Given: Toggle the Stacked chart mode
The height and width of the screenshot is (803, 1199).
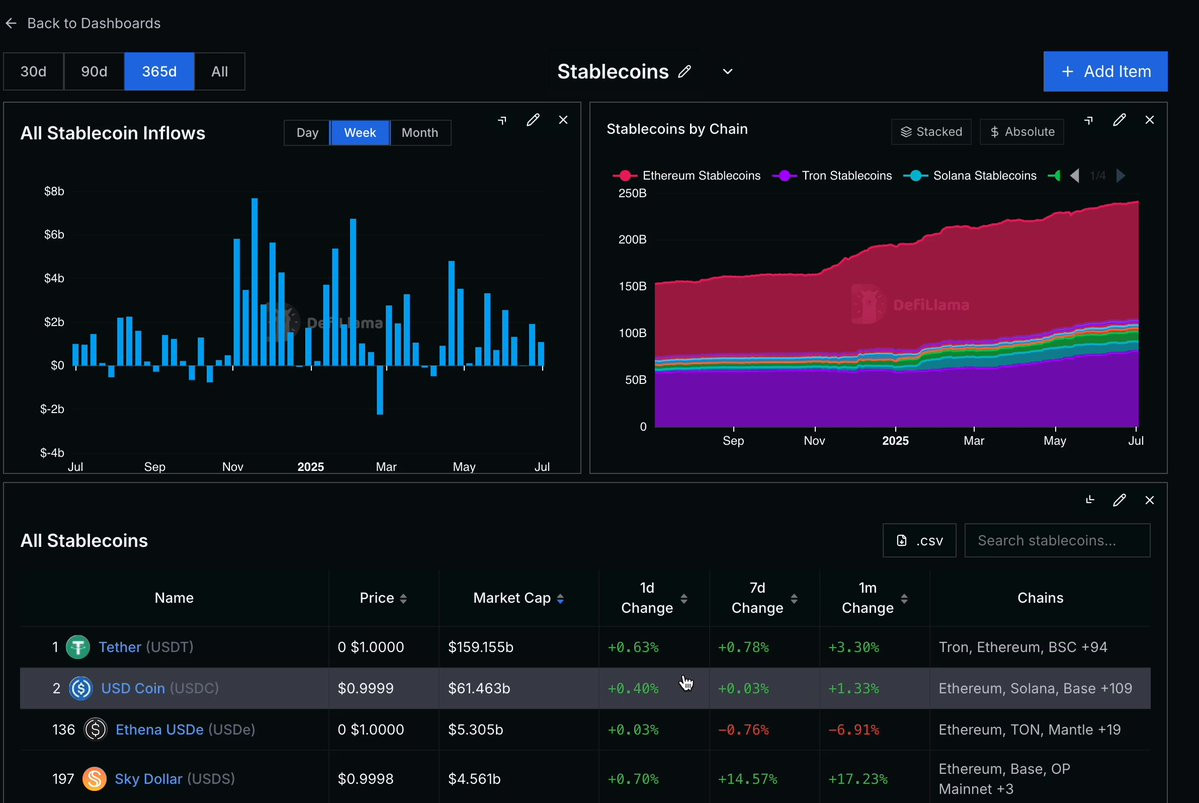Looking at the screenshot, I should pos(931,132).
